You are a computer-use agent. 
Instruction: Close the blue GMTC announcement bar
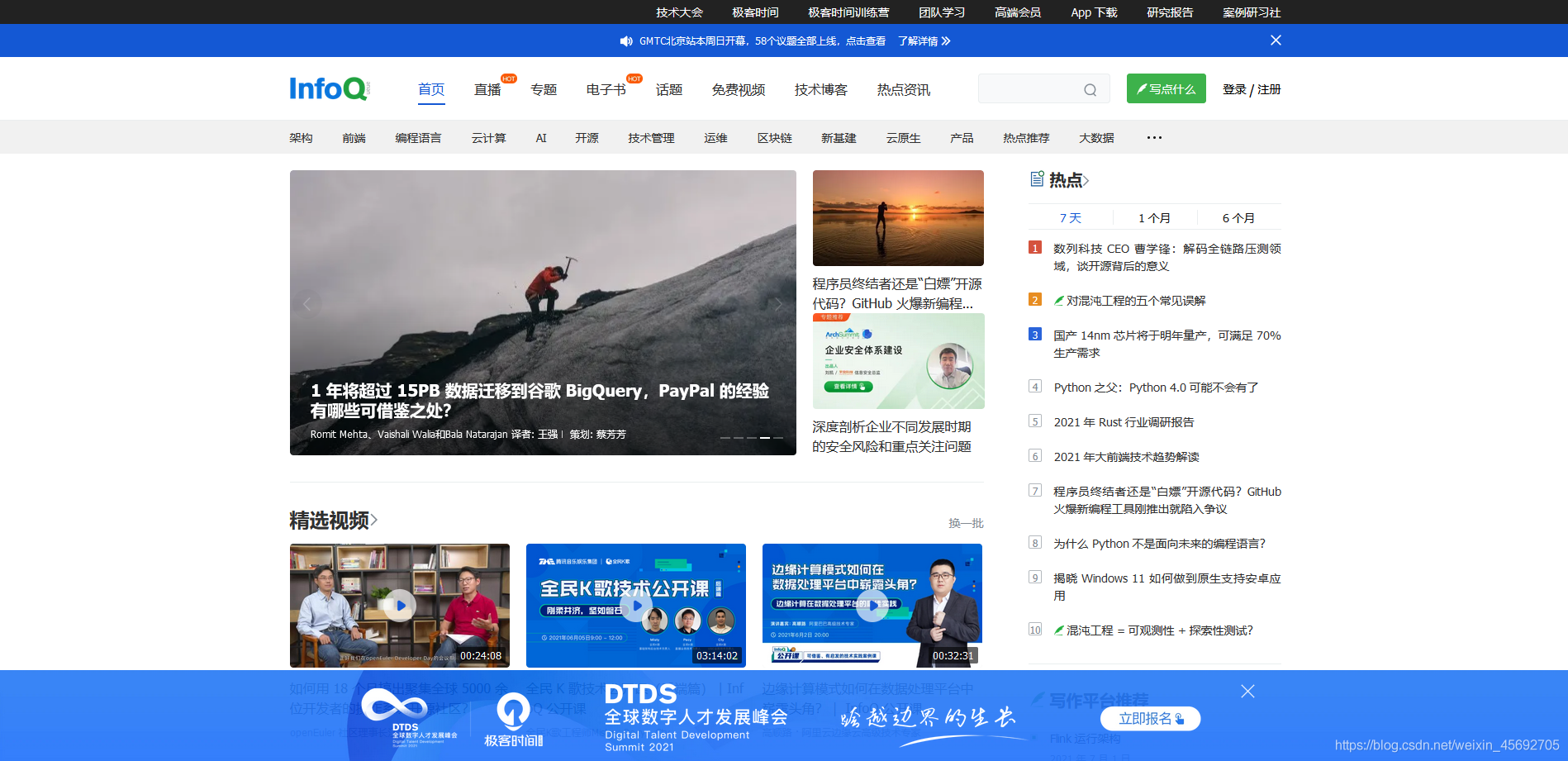tap(1276, 40)
